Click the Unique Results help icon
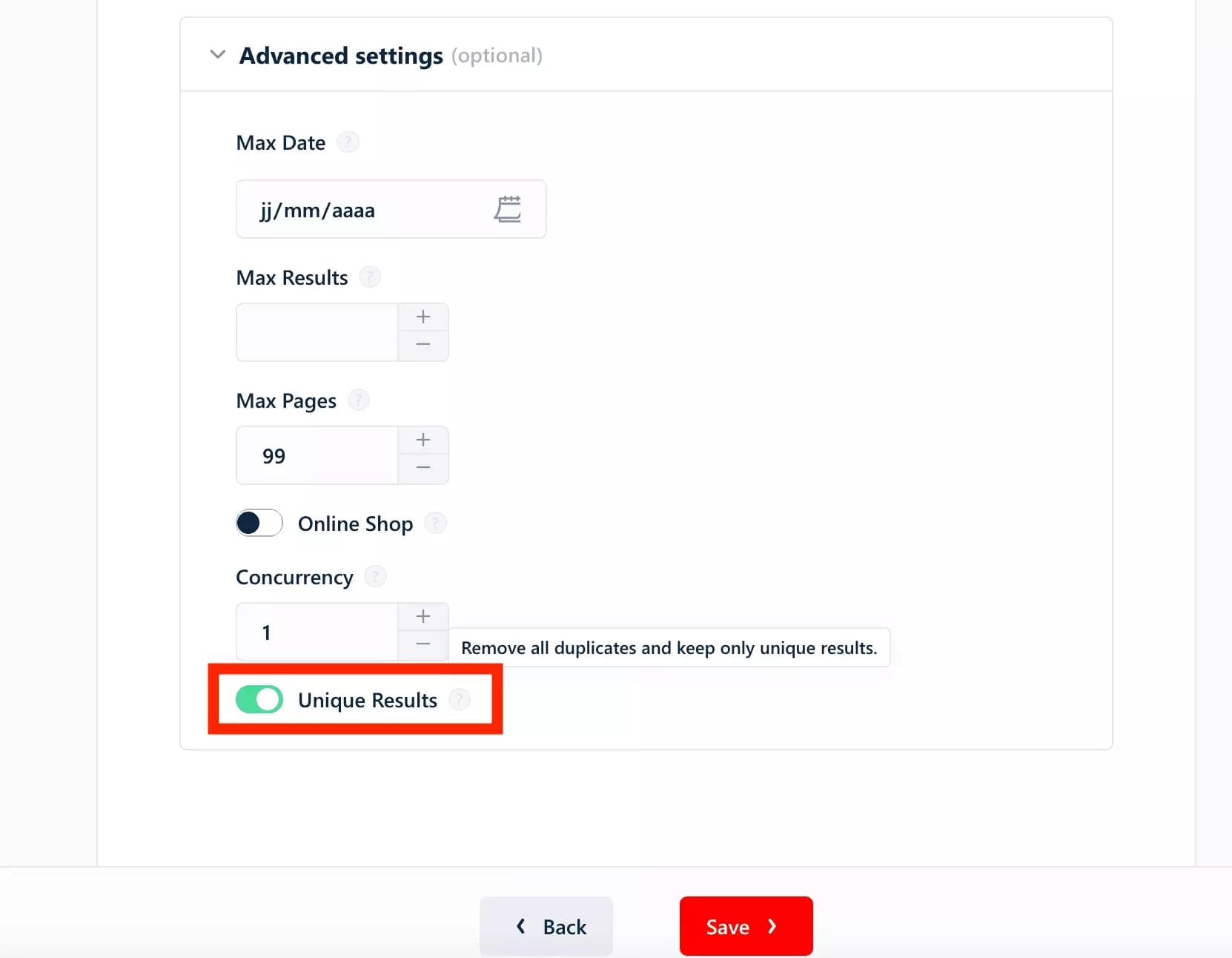This screenshot has height=958, width=1232. [x=460, y=699]
